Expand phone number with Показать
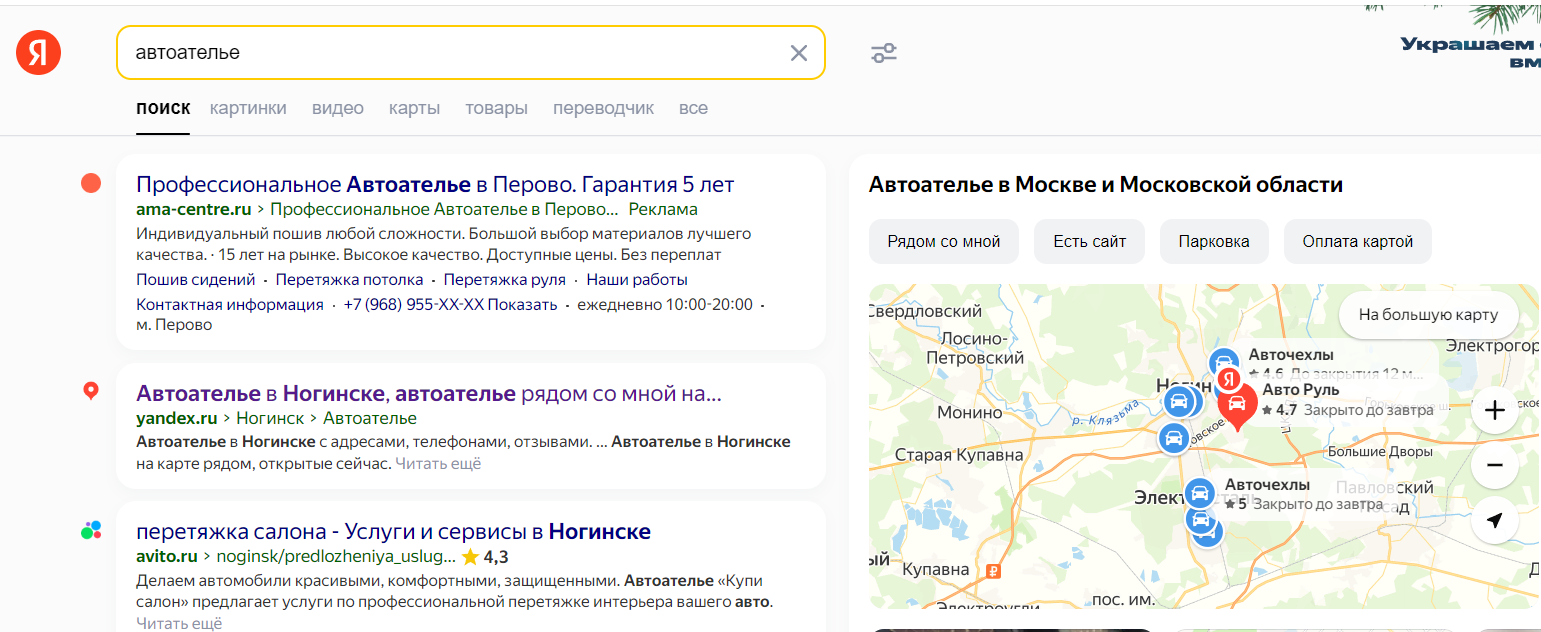 (523, 305)
